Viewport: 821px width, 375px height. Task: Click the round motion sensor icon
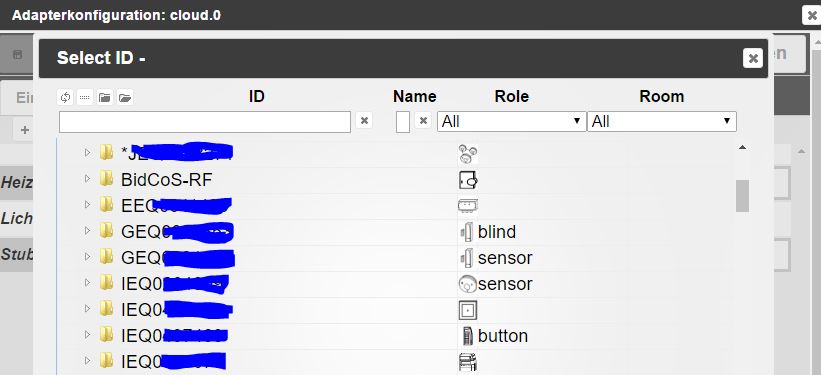pyautogui.click(x=467, y=284)
